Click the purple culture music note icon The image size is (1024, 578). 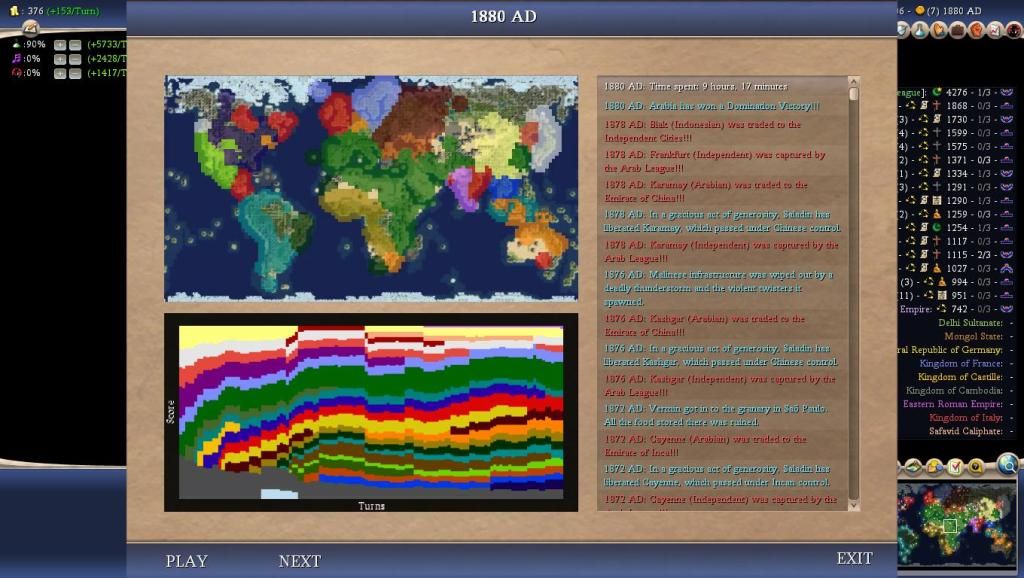point(16,59)
